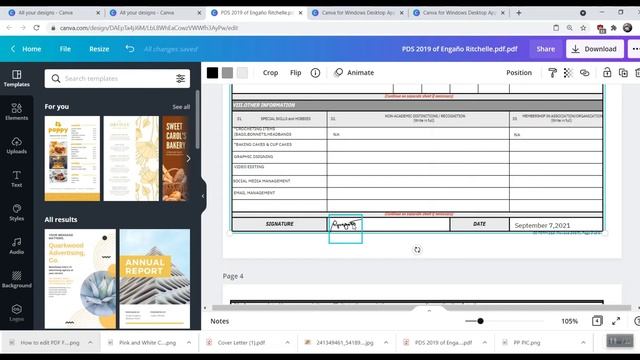This screenshot has width=640, height=360.
Task: Open the Styles sidebar panel
Action: coord(16,212)
